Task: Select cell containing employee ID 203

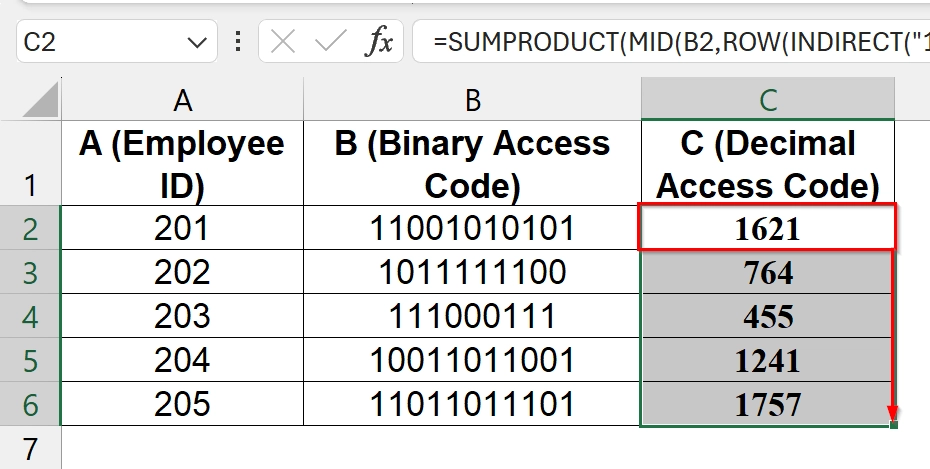Action: click(182, 315)
